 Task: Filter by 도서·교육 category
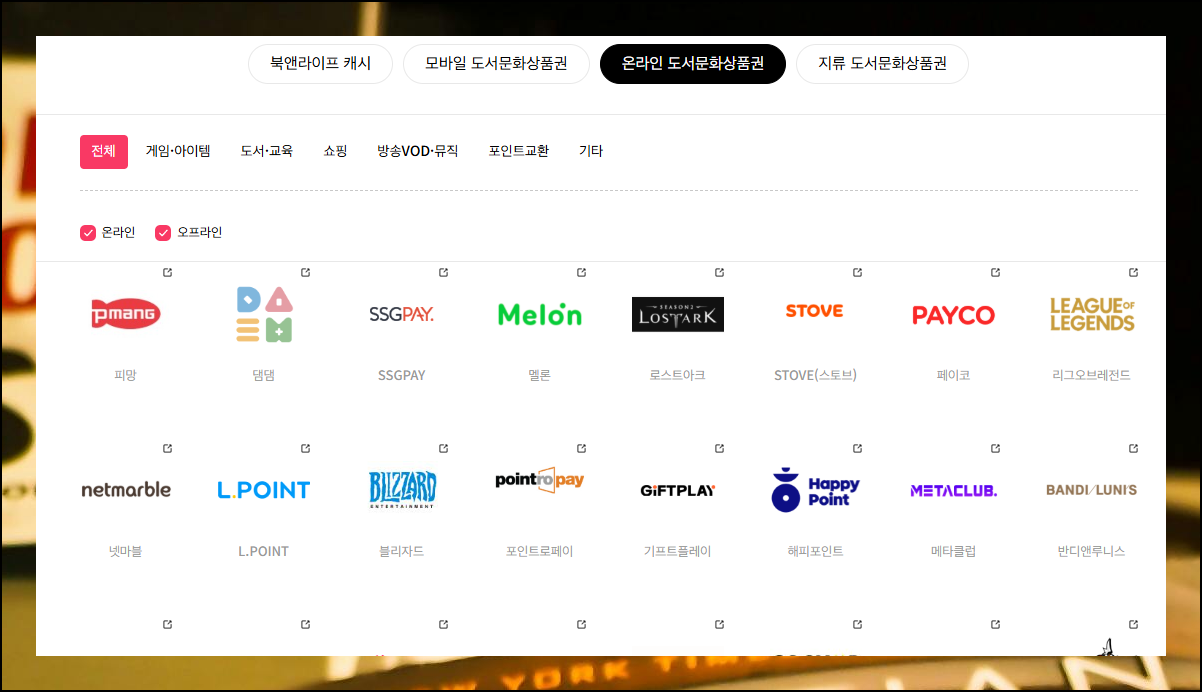click(x=267, y=152)
